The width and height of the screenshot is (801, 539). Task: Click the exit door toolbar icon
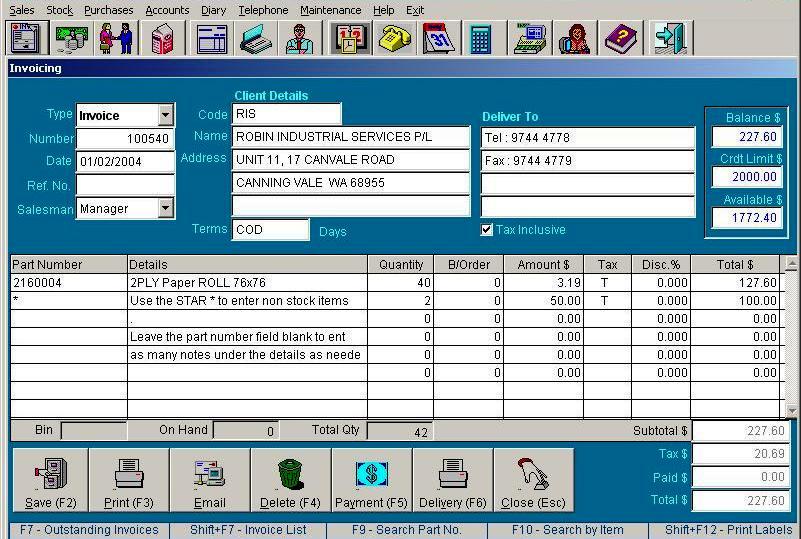coord(670,38)
